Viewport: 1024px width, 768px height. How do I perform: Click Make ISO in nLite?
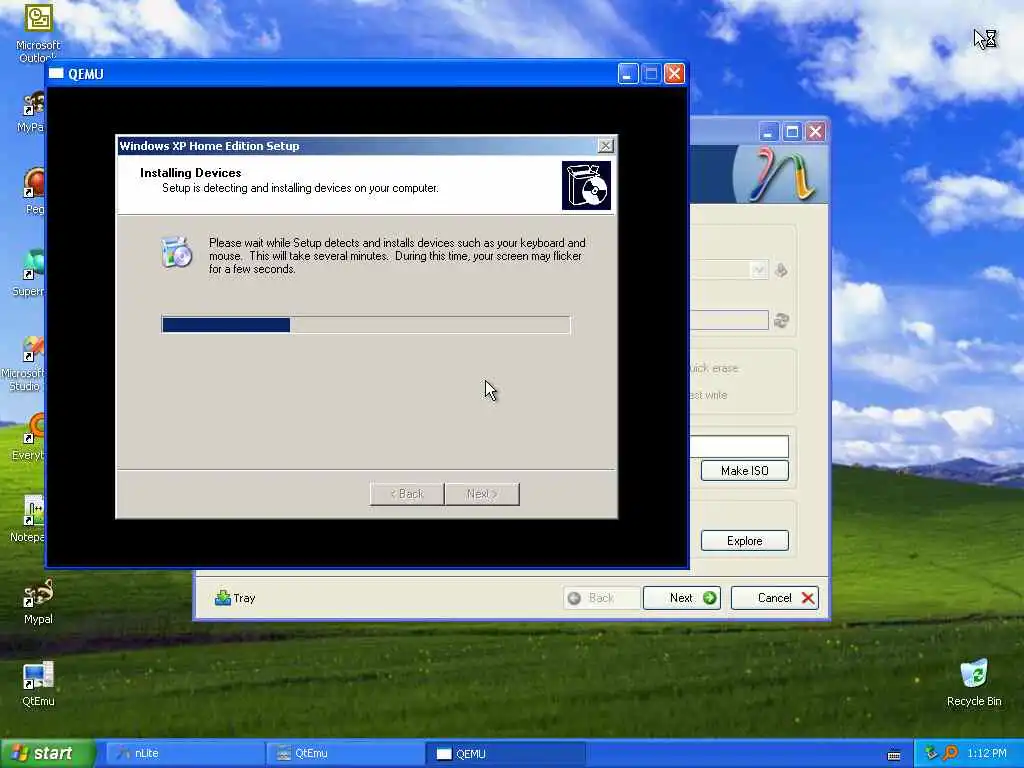[744, 470]
